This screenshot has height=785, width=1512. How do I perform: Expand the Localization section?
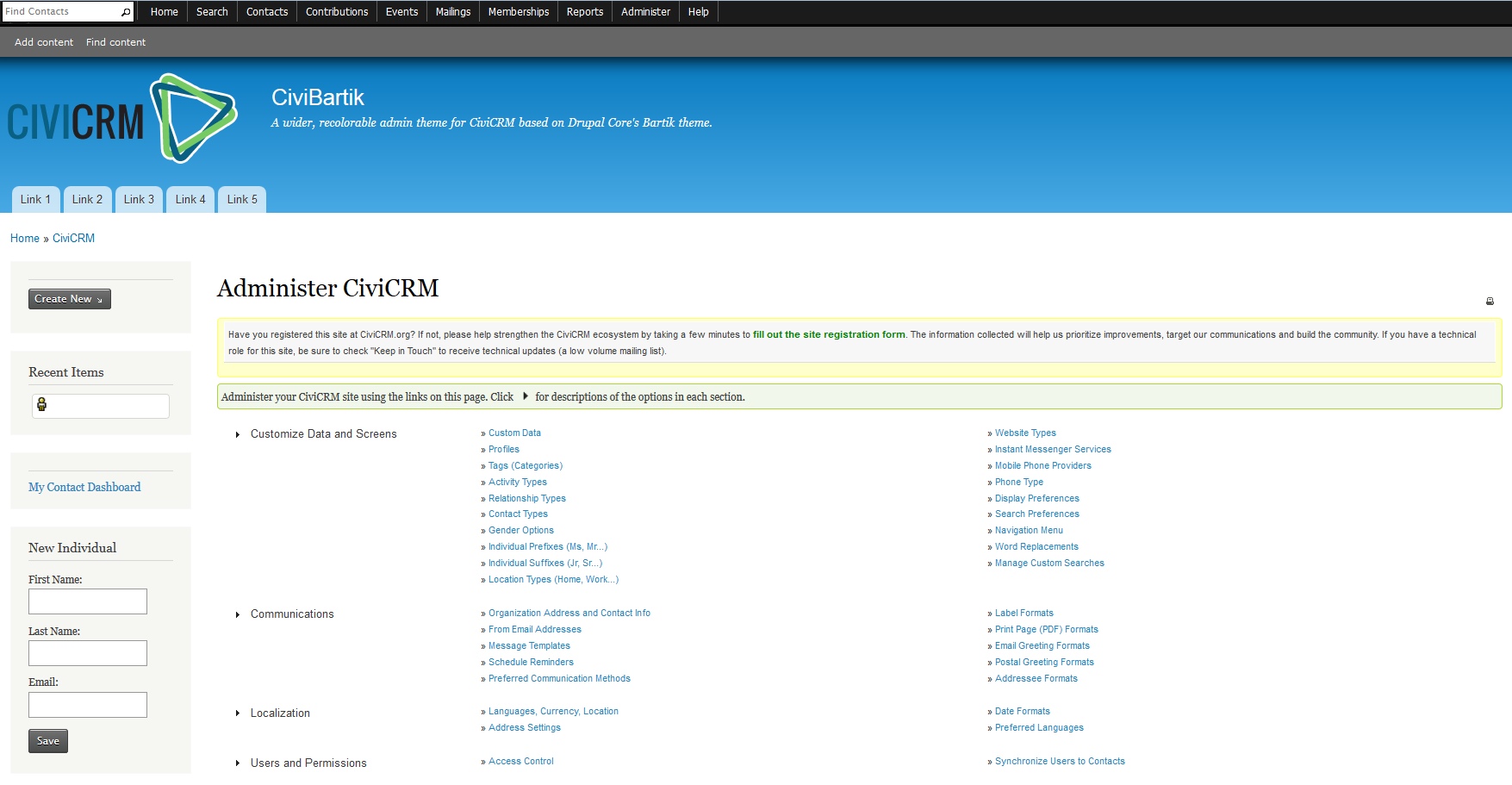pos(238,713)
